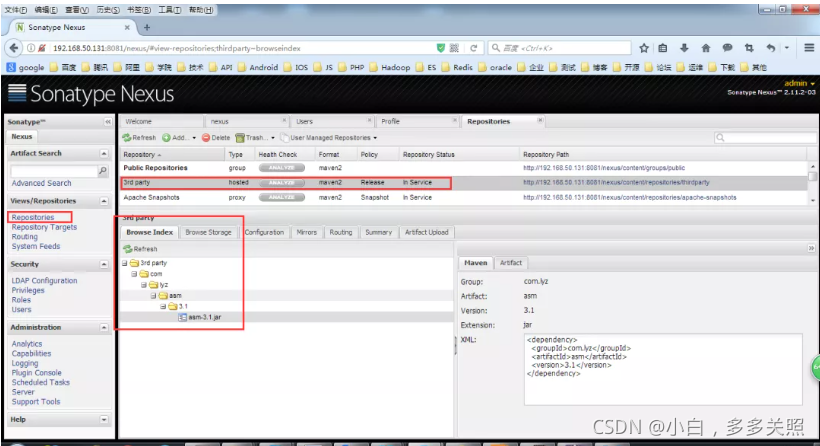Image resolution: width=820 pixels, height=446 pixels.
Task: Click Refresh in Browse Index panel
Action: 140,249
